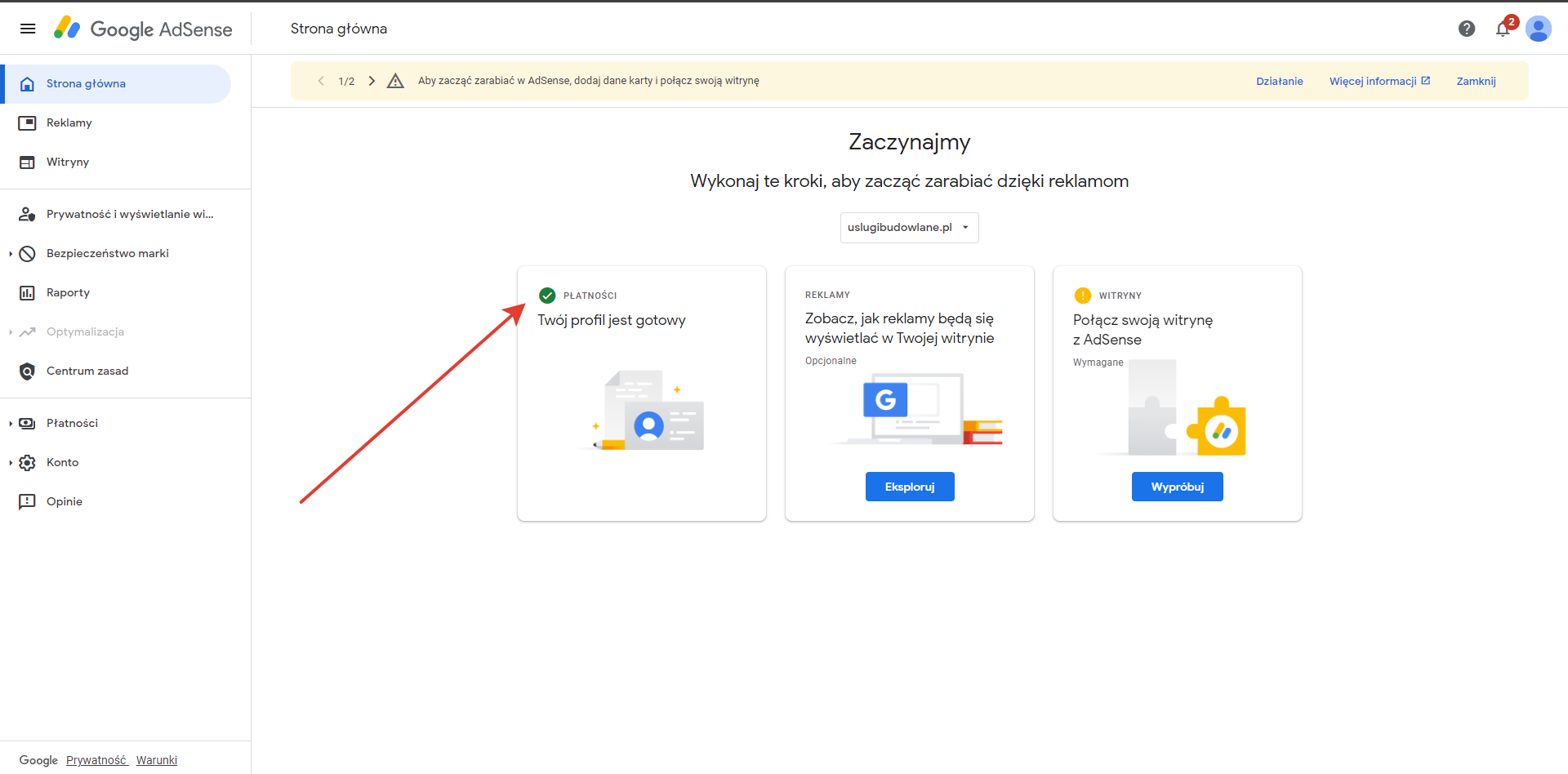Click the 'Zobacz, jak reklamy będą się wyświetlać' heading
The width and height of the screenshot is (1568, 774).
tap(900, 328)
